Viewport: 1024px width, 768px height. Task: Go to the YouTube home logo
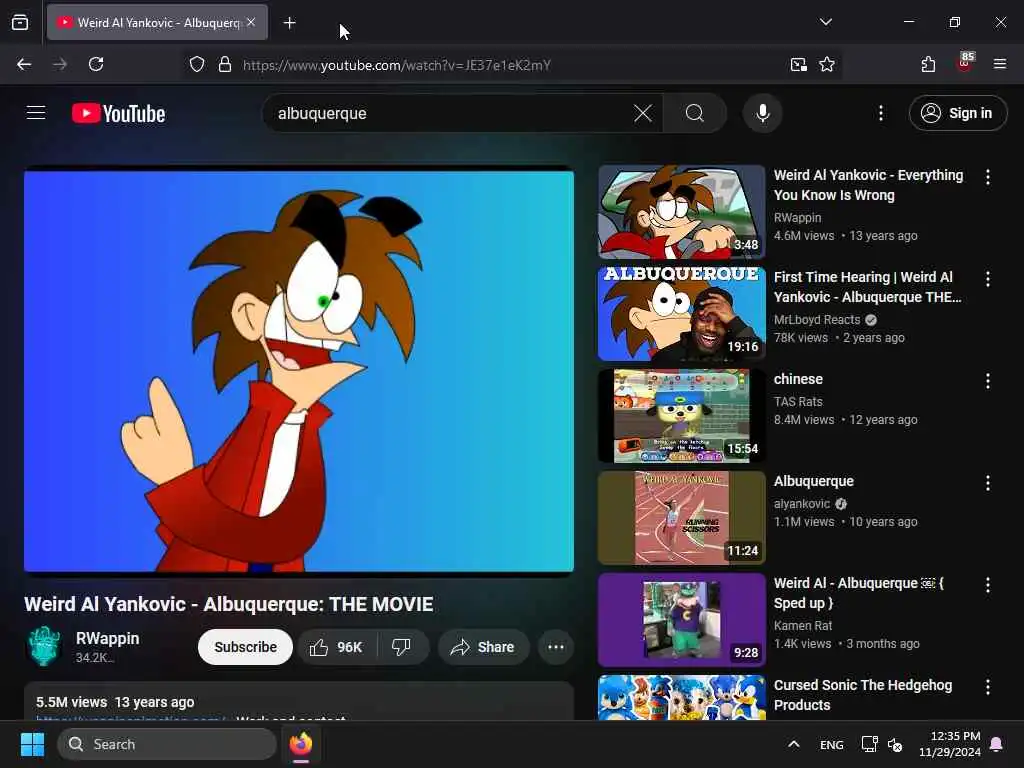pyautogui.click(x=118, y=114)
